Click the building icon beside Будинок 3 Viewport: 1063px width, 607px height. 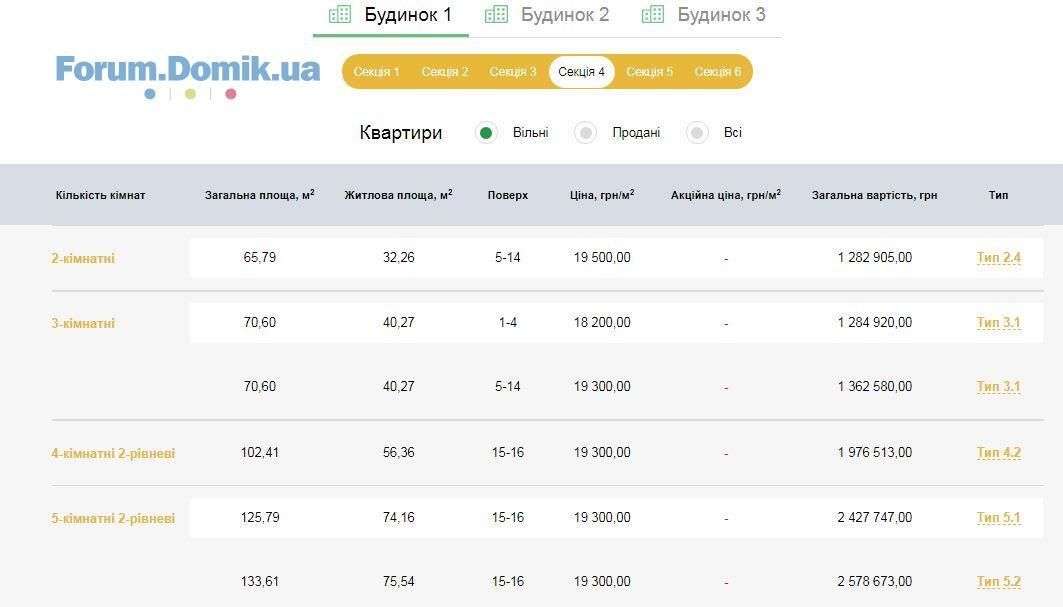(653, 14)
